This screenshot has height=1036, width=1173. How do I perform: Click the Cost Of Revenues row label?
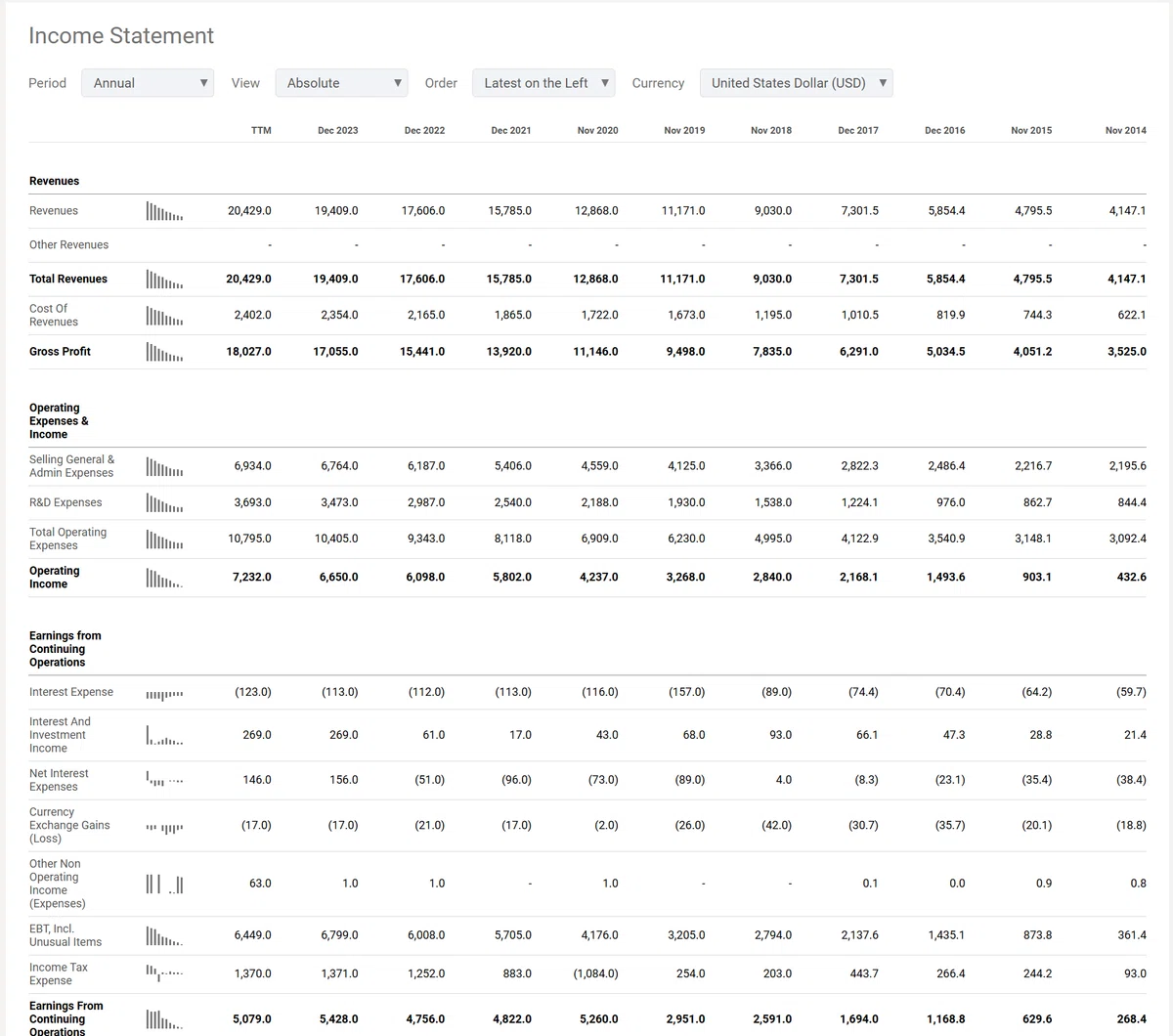(54, 315)
